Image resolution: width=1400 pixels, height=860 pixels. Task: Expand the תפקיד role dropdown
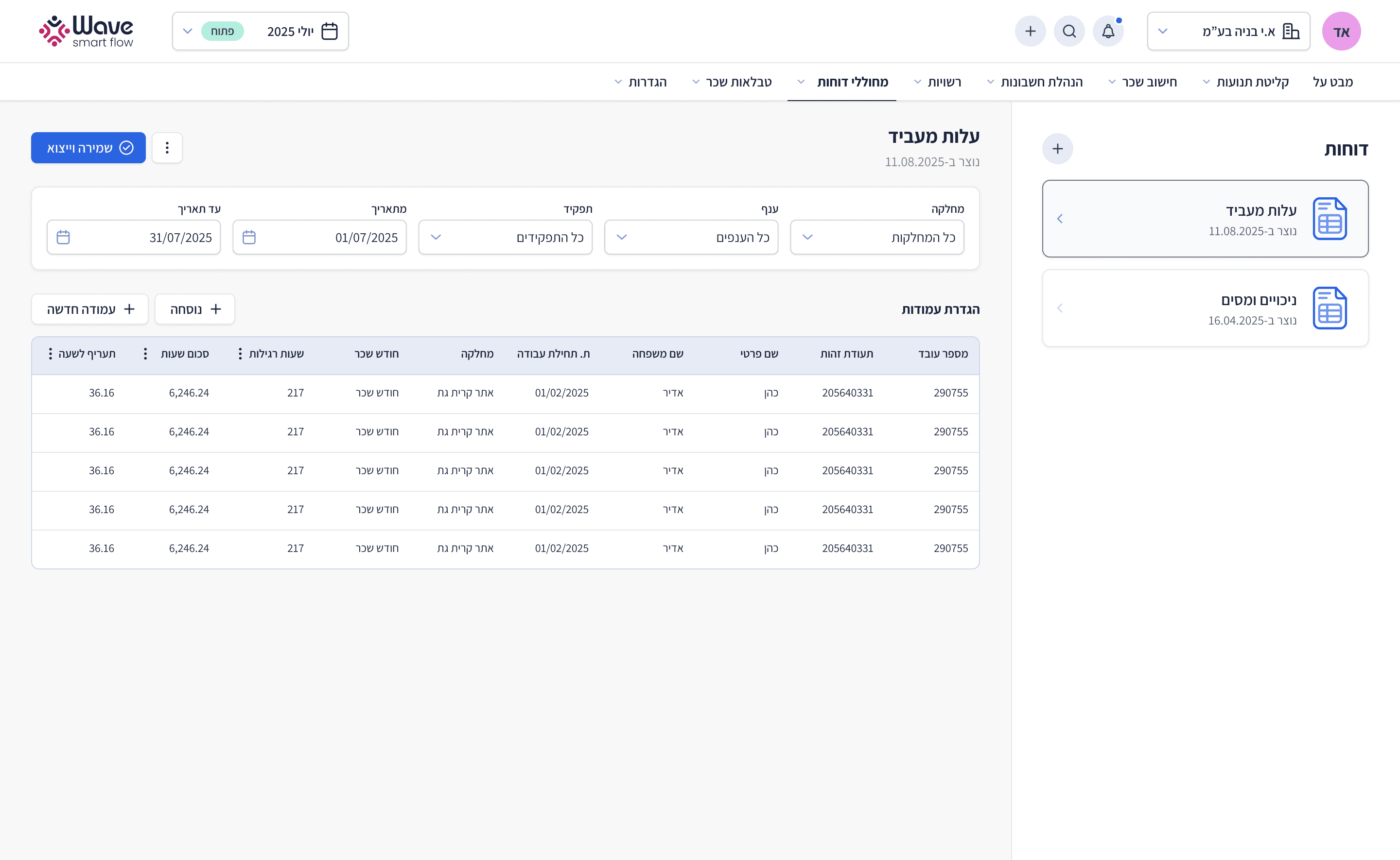click(x=505, y=237)
